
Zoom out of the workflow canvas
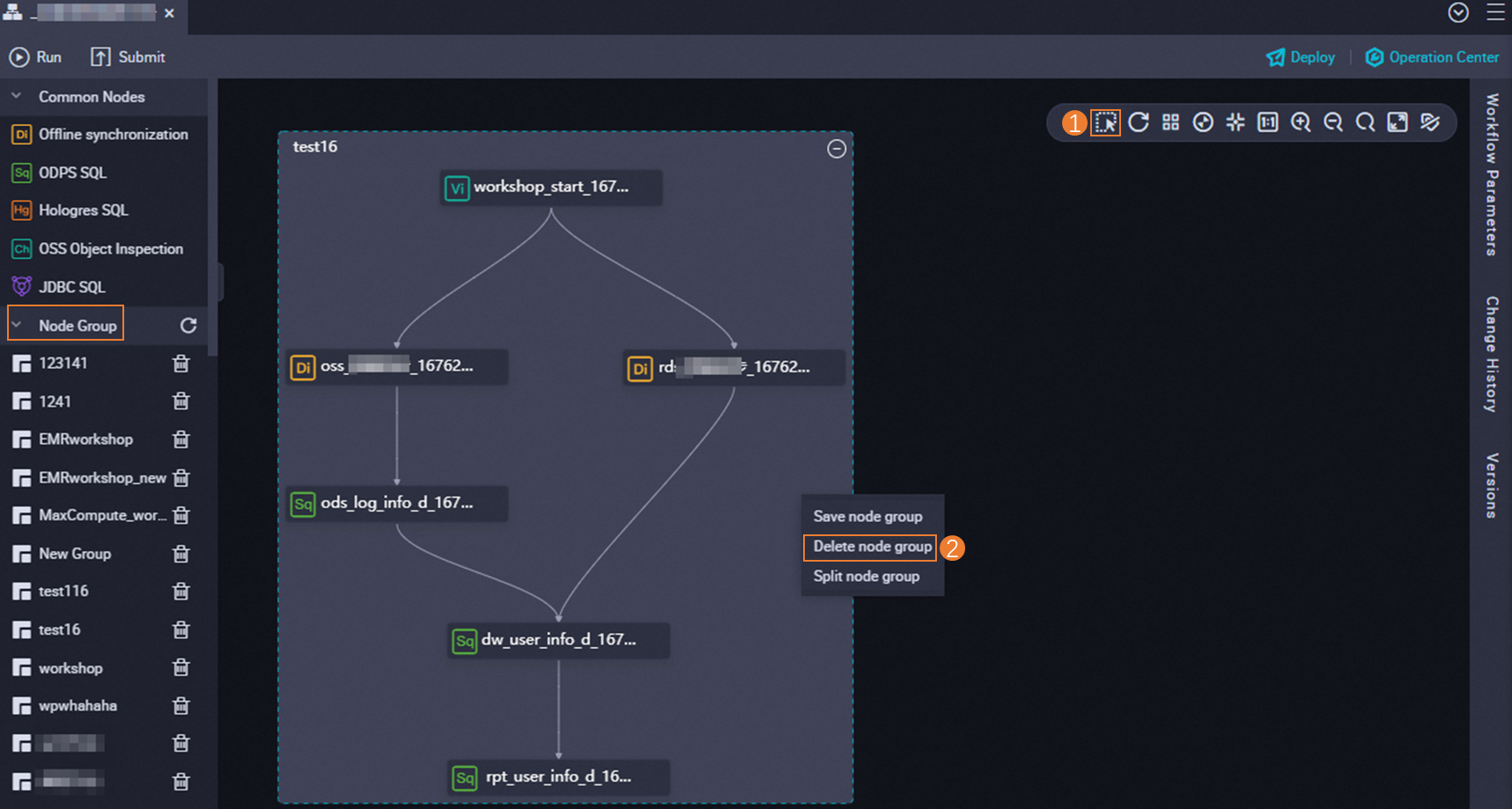pos(1333,122)
